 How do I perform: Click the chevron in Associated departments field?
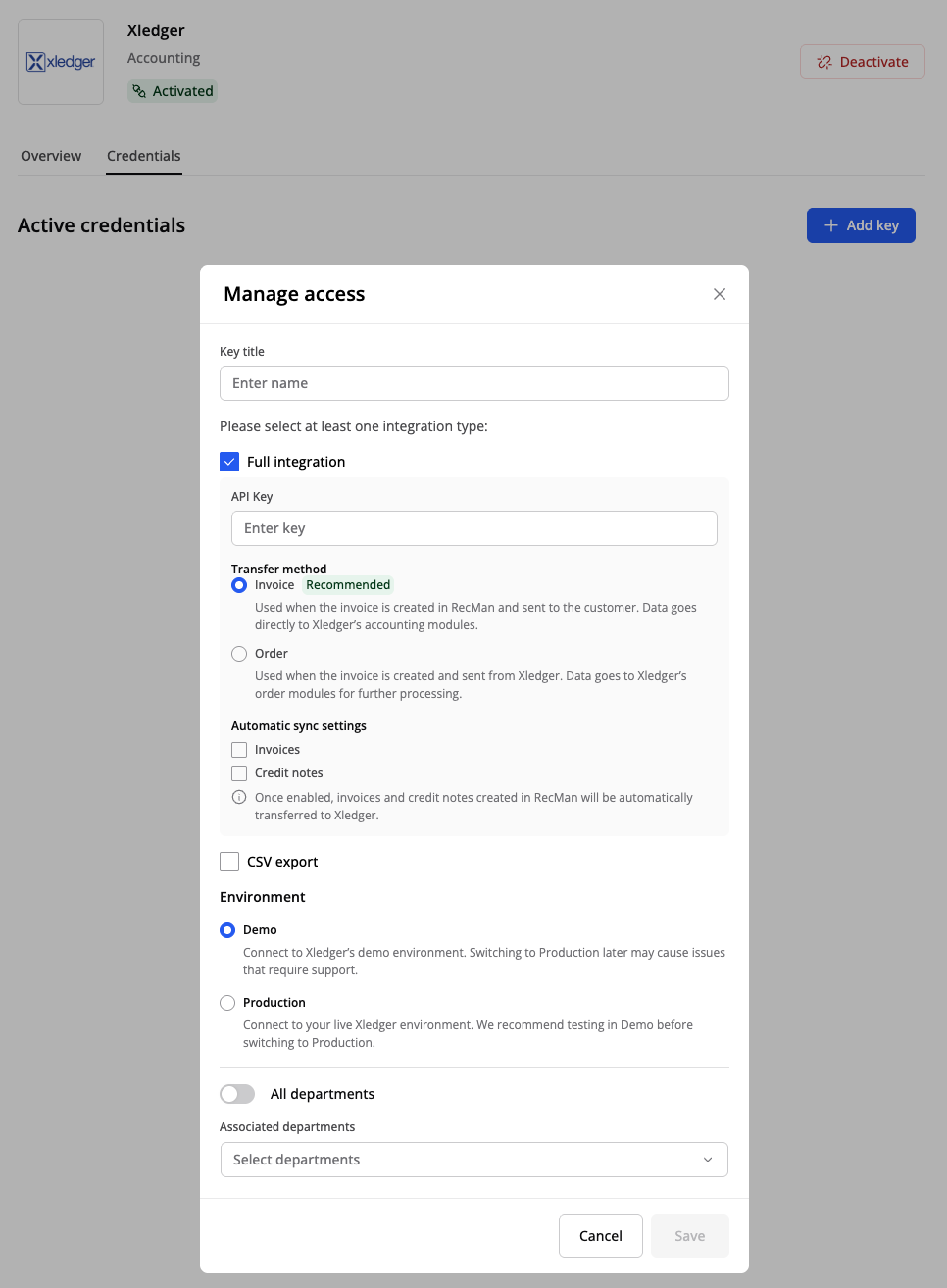(708, 1160)
